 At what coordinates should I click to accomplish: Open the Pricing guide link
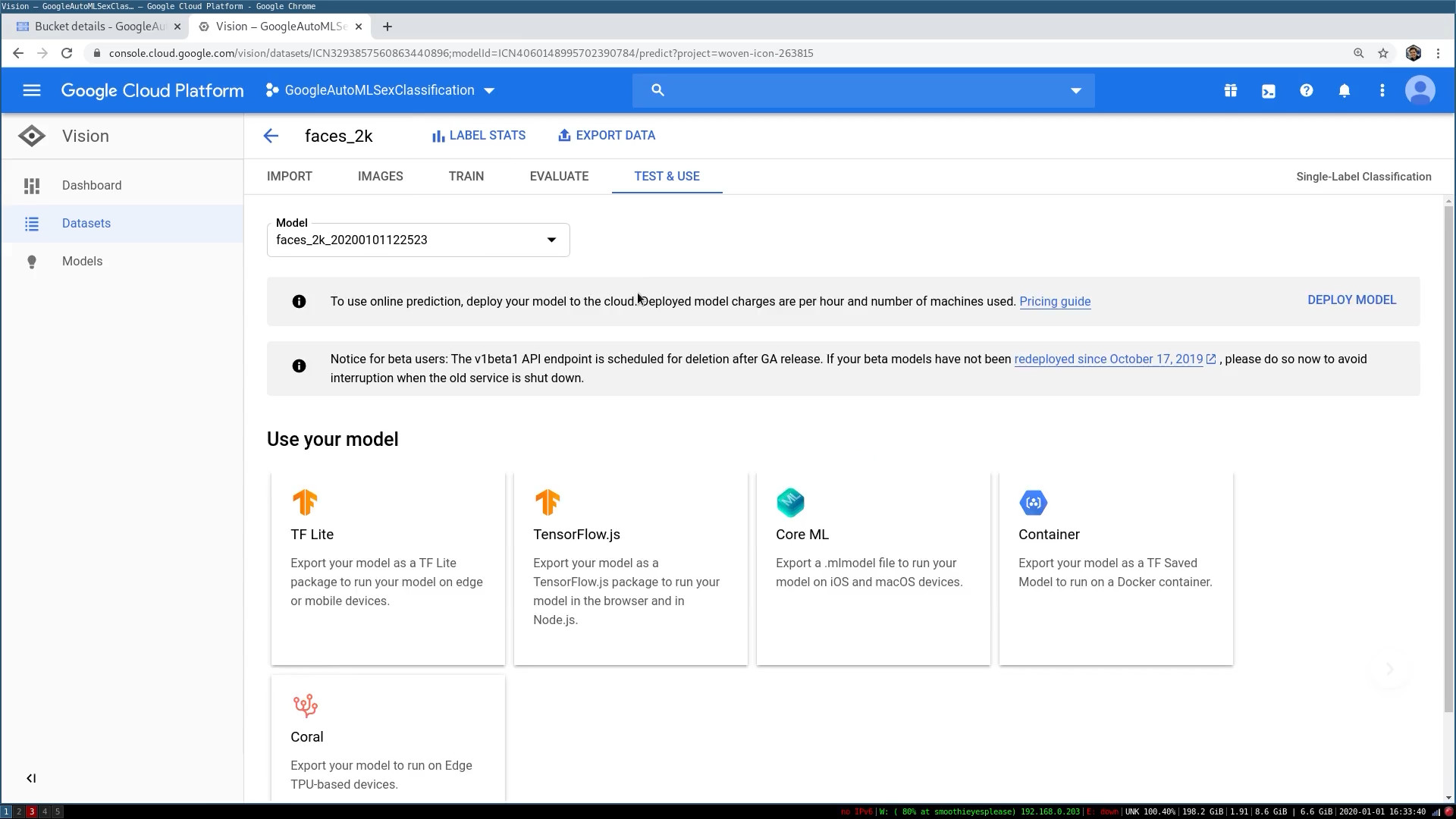click(1055, 301)
